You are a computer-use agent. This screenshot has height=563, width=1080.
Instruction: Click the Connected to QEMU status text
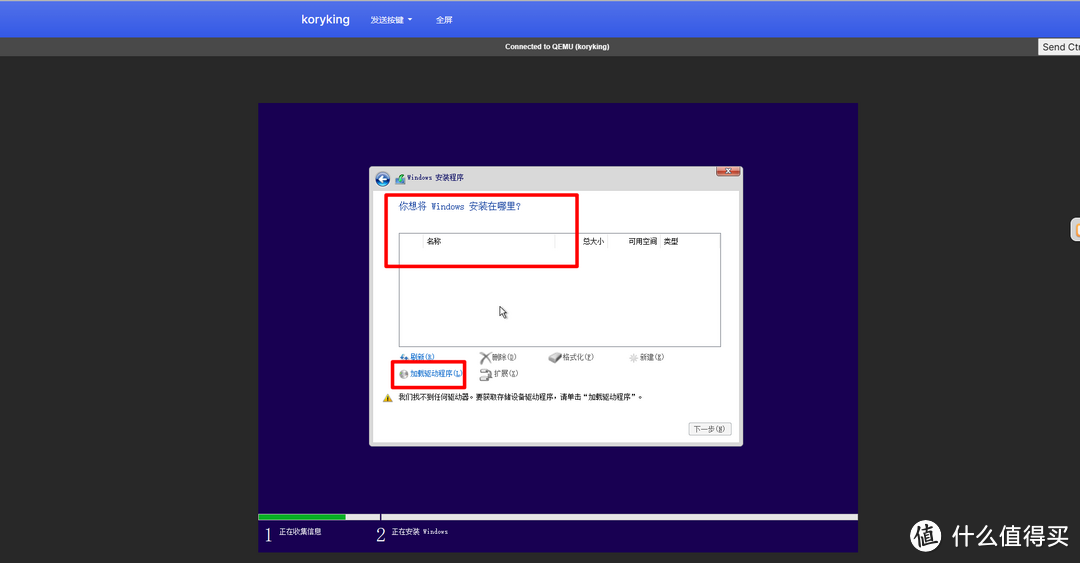557,47
